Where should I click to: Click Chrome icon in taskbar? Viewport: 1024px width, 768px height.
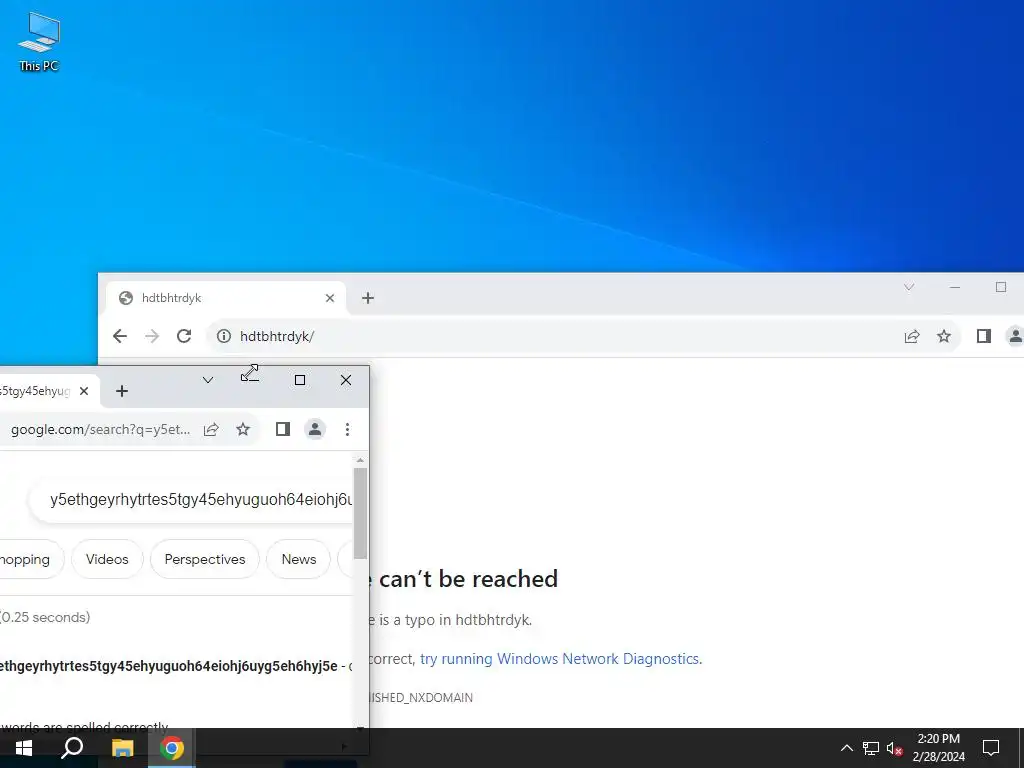(x=172, y=748)
